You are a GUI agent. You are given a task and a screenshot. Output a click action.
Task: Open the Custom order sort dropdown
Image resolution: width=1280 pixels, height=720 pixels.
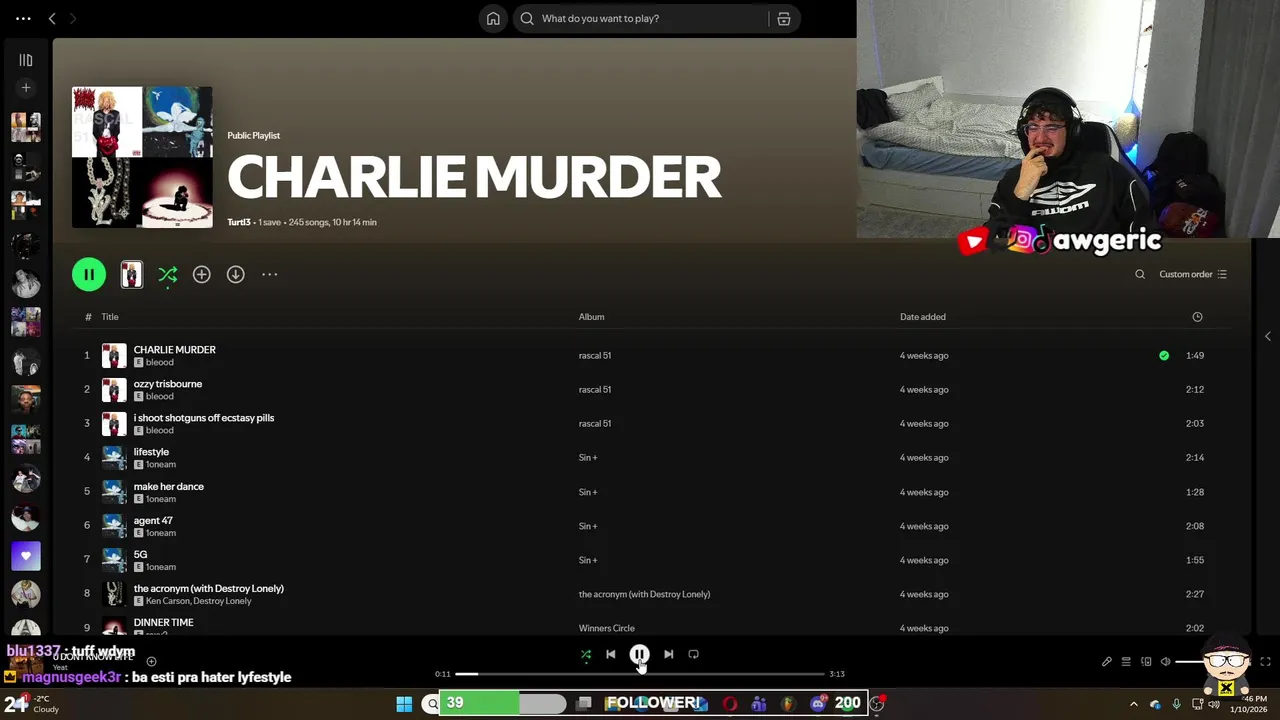point(1192,274)
